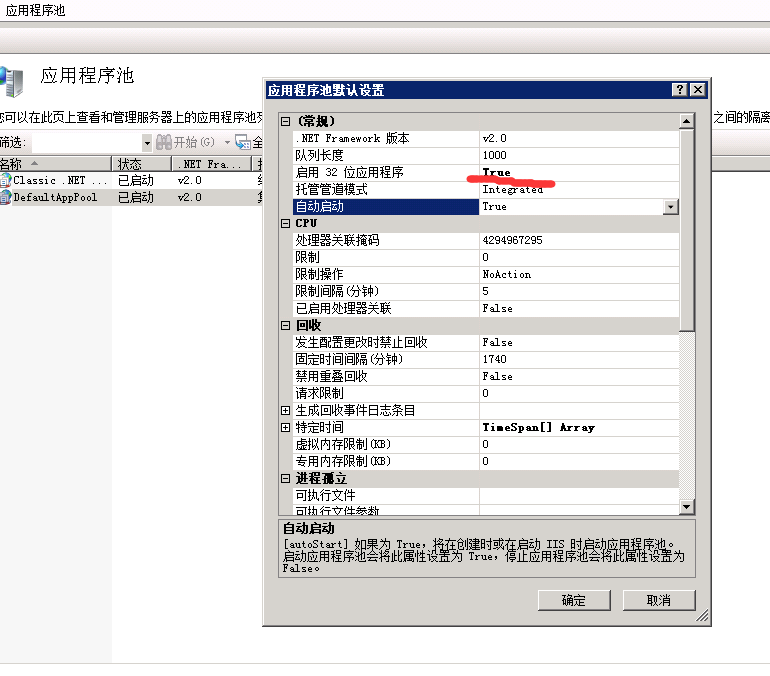Screen dimensions: 770x676
Task: Click the show-all icon beside 开始
Action: point(243,143)
